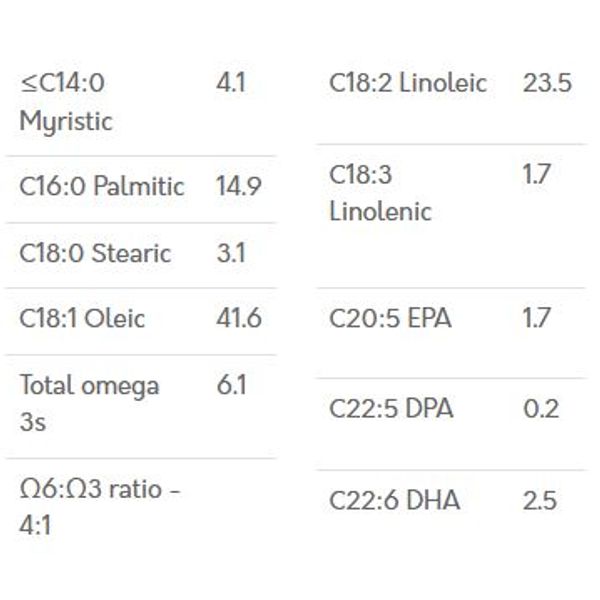Click the C20:5 EPA label

tap(390, 318)
